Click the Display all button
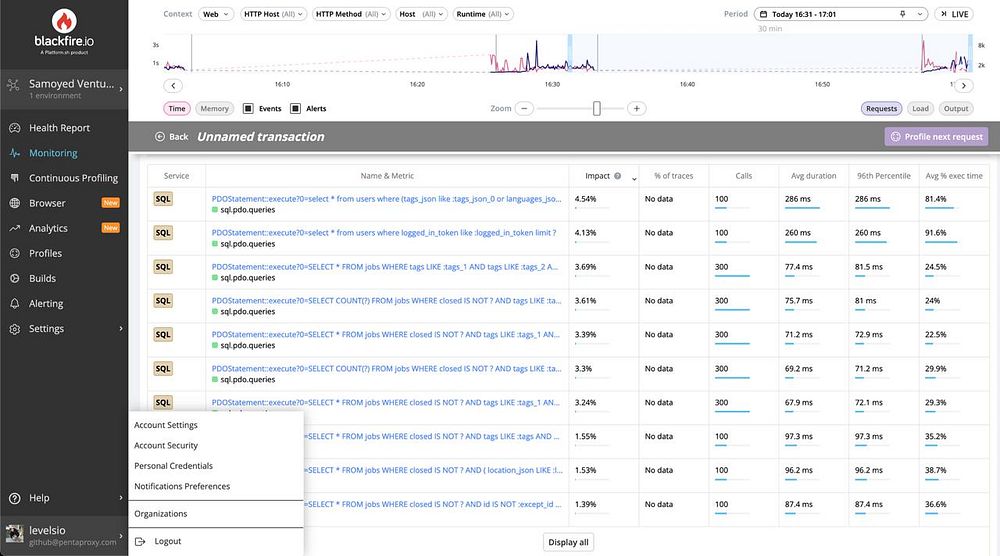1000x556 pixels. tap(568, 543)
